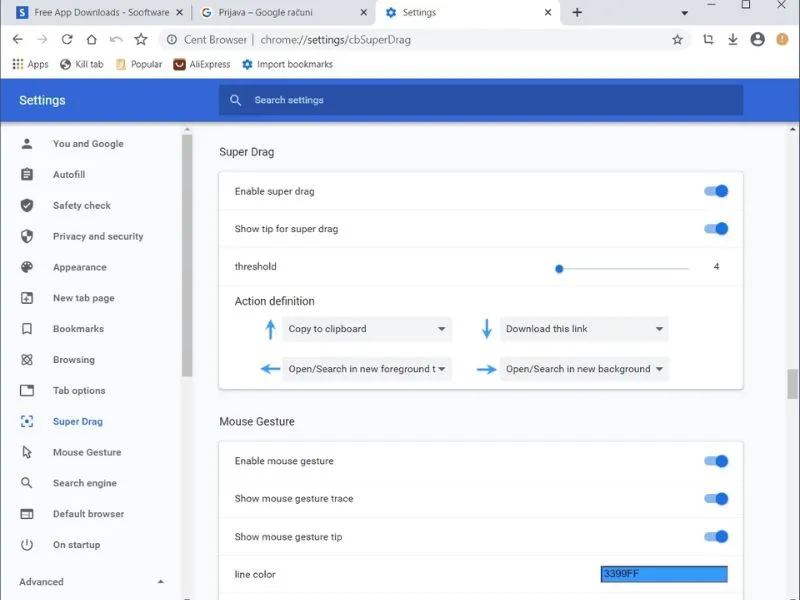
Task: Click the main page scrollbar thumb
Action: (x=792, y=384)
